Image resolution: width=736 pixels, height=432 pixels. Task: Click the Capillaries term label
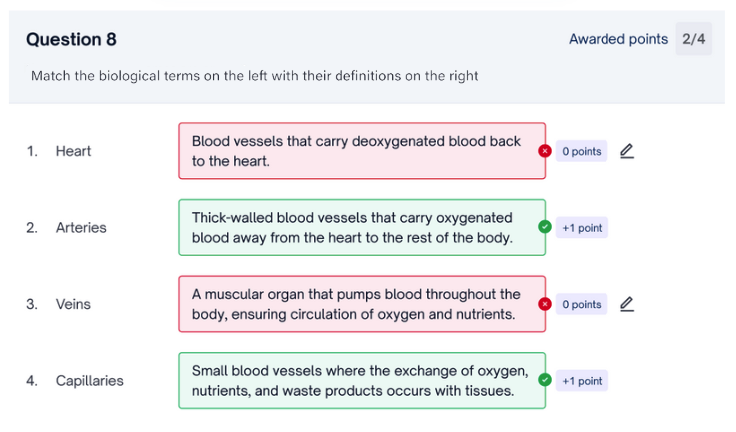90,381
